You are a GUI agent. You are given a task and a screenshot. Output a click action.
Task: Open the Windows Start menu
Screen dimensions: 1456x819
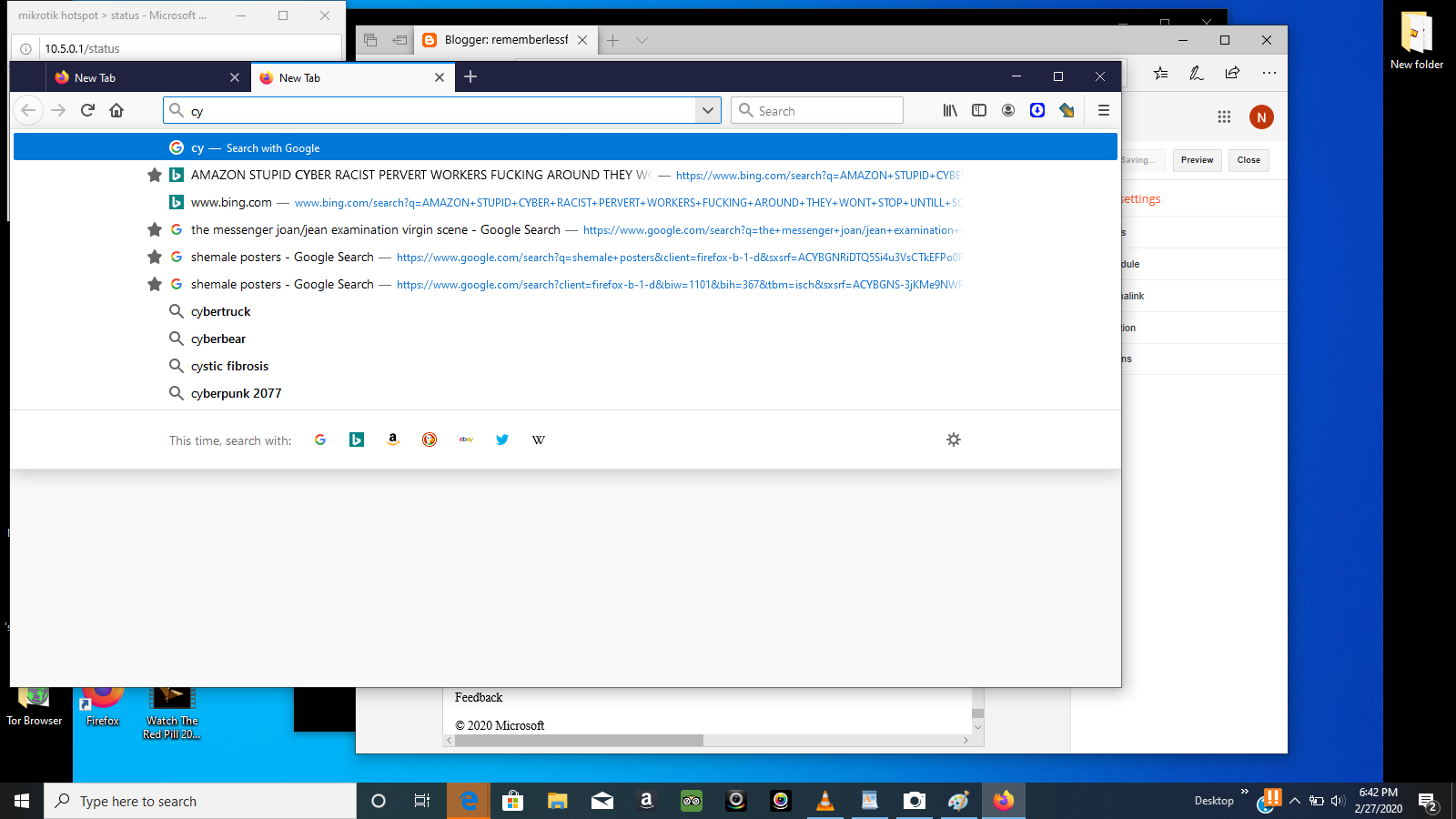coord(22,801)
